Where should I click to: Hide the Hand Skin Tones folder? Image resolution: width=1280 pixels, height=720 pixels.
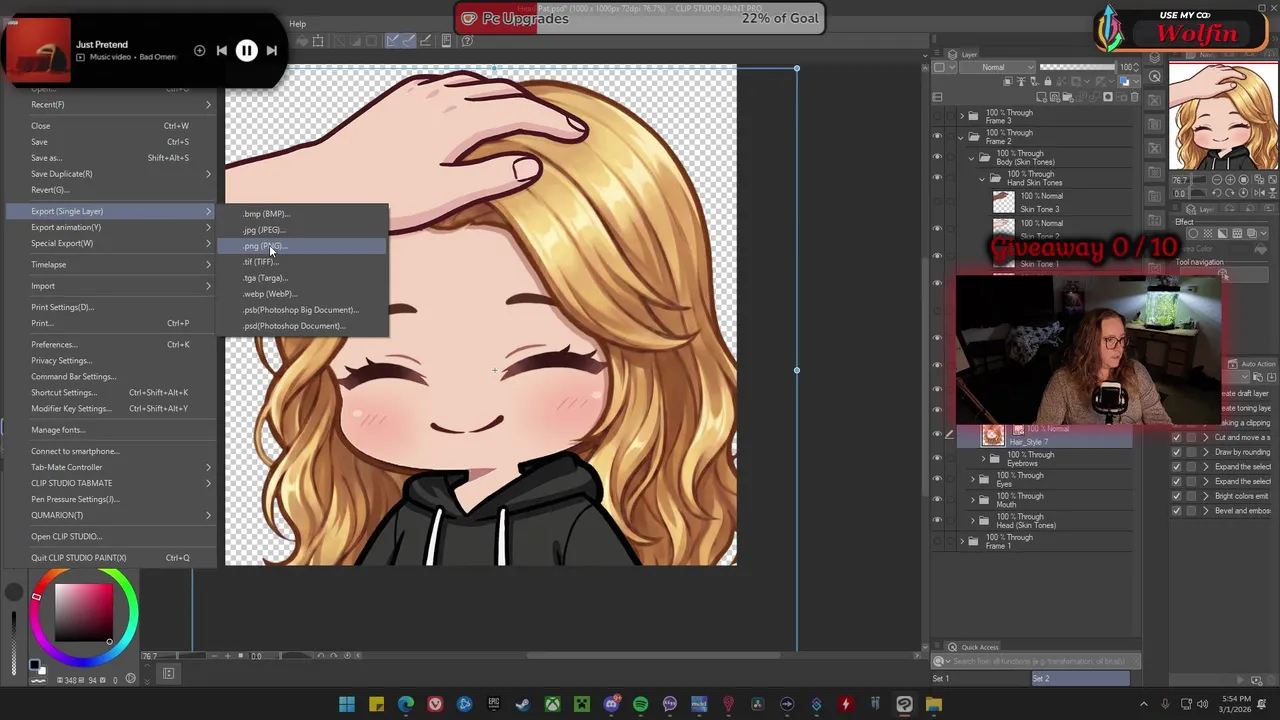click(937, 178)
